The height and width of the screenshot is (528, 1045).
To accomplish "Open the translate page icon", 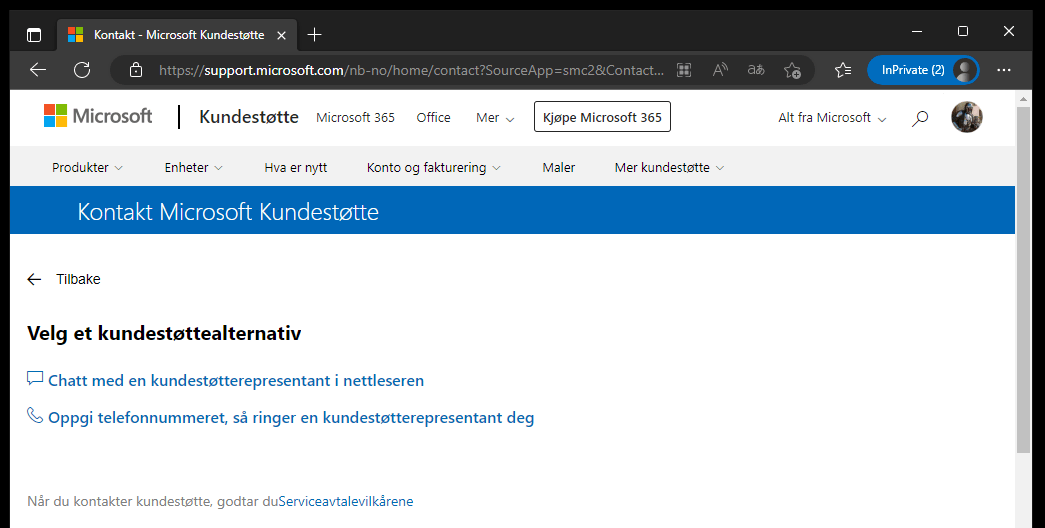I will tap(756, 70).
